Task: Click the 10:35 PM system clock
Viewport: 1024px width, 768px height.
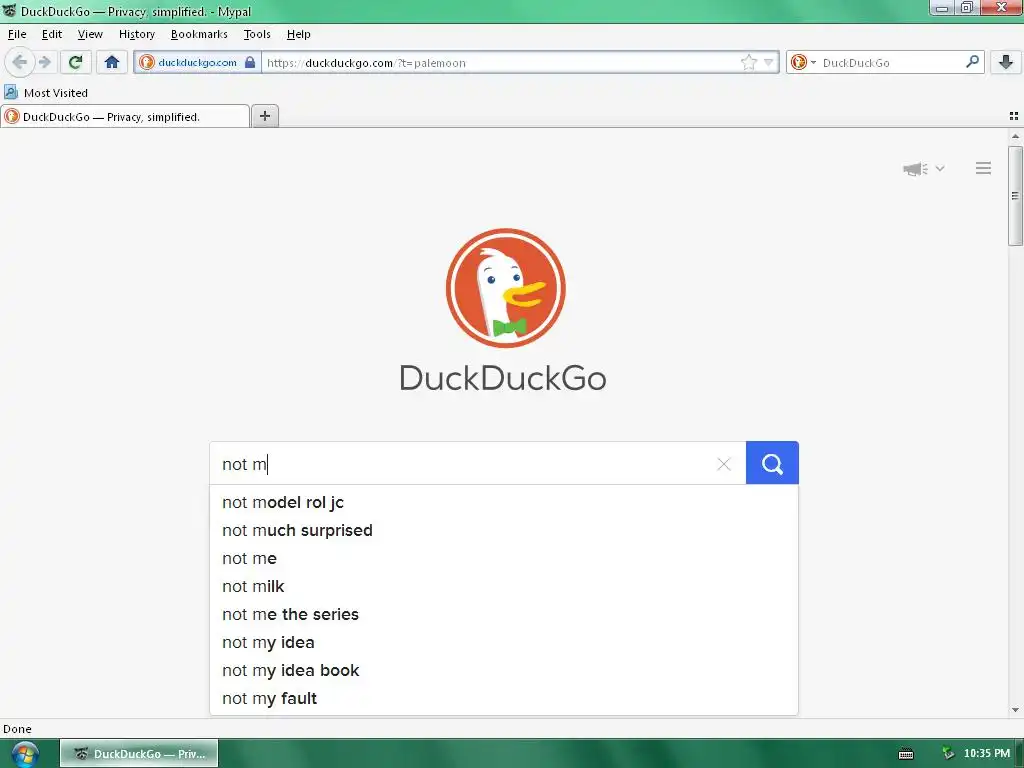Action: tap(987, 754)
